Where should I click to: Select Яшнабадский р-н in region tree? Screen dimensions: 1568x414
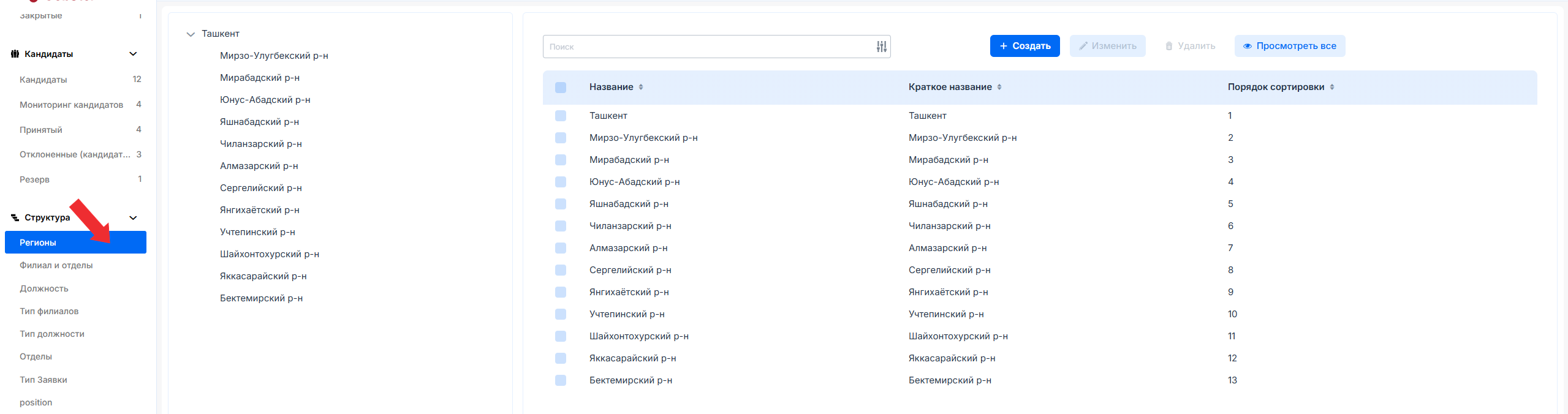point(260,122)
